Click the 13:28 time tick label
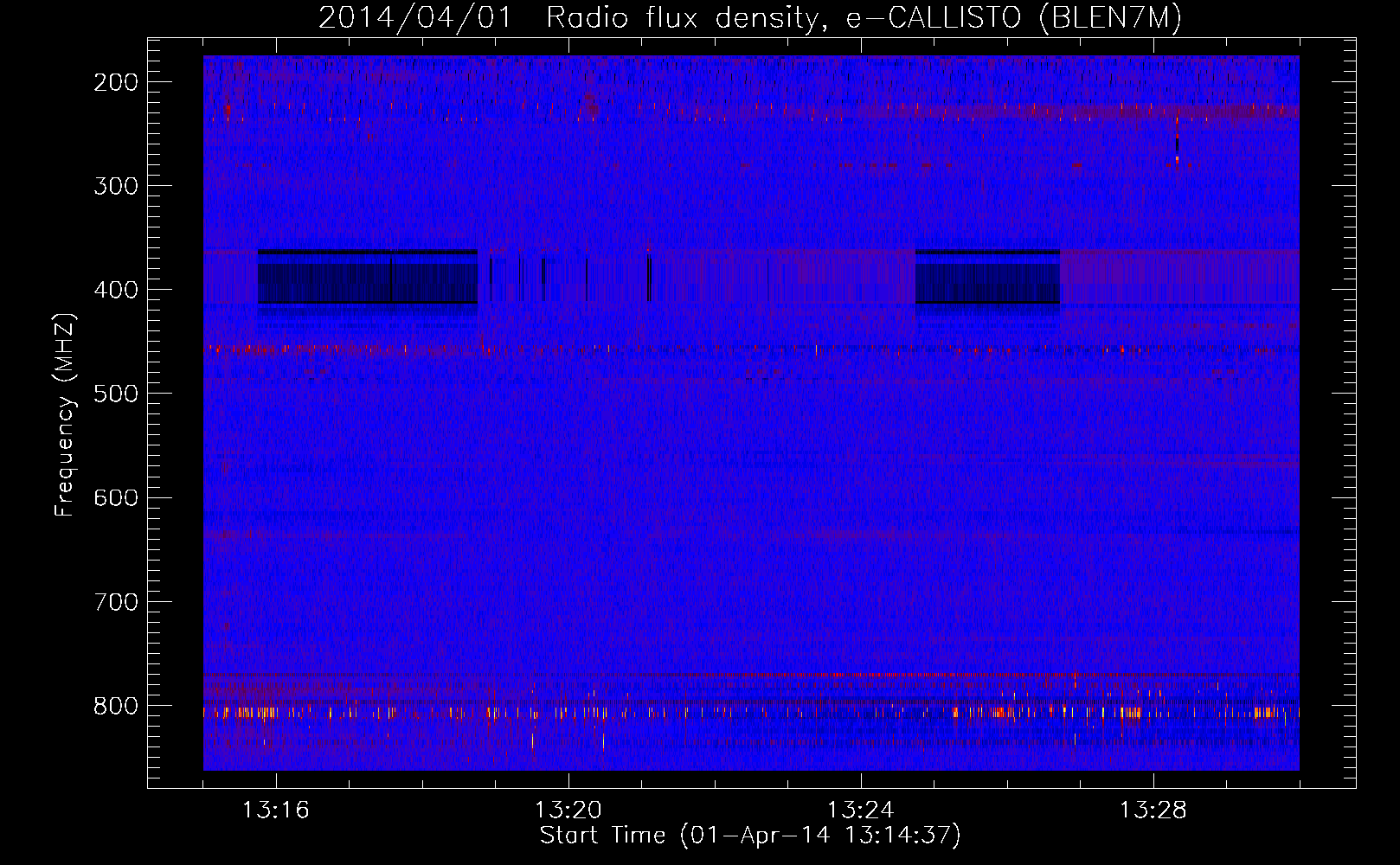 pos(1153,811)
